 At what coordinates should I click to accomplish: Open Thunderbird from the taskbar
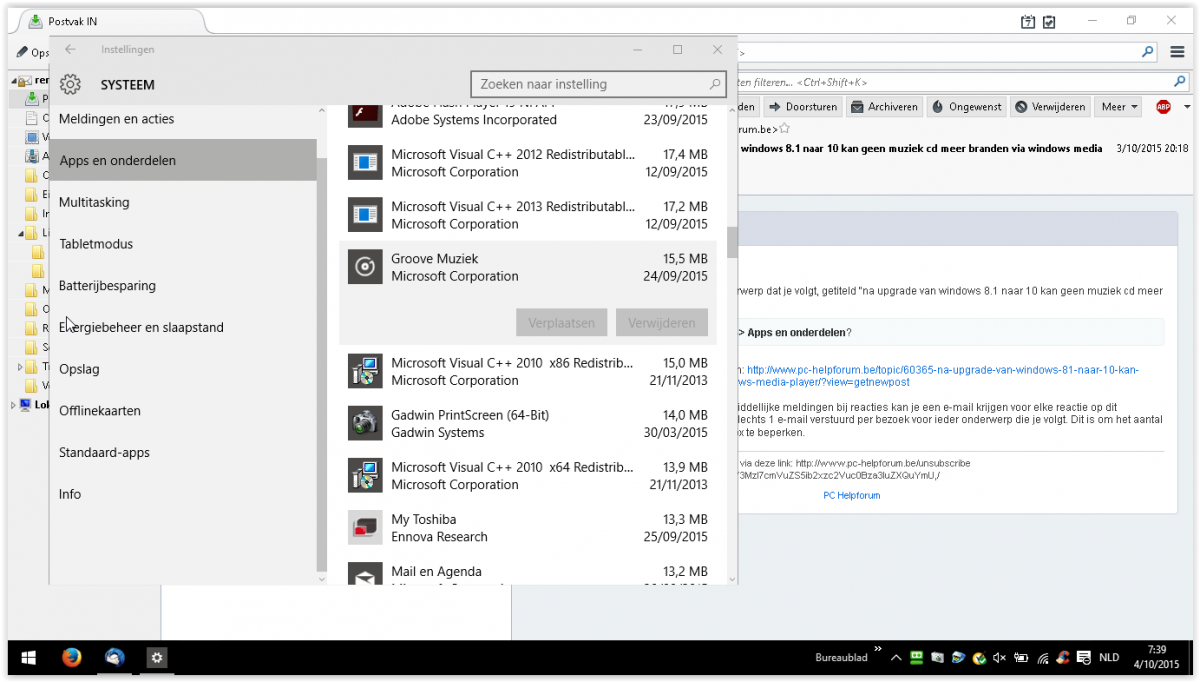115,657
